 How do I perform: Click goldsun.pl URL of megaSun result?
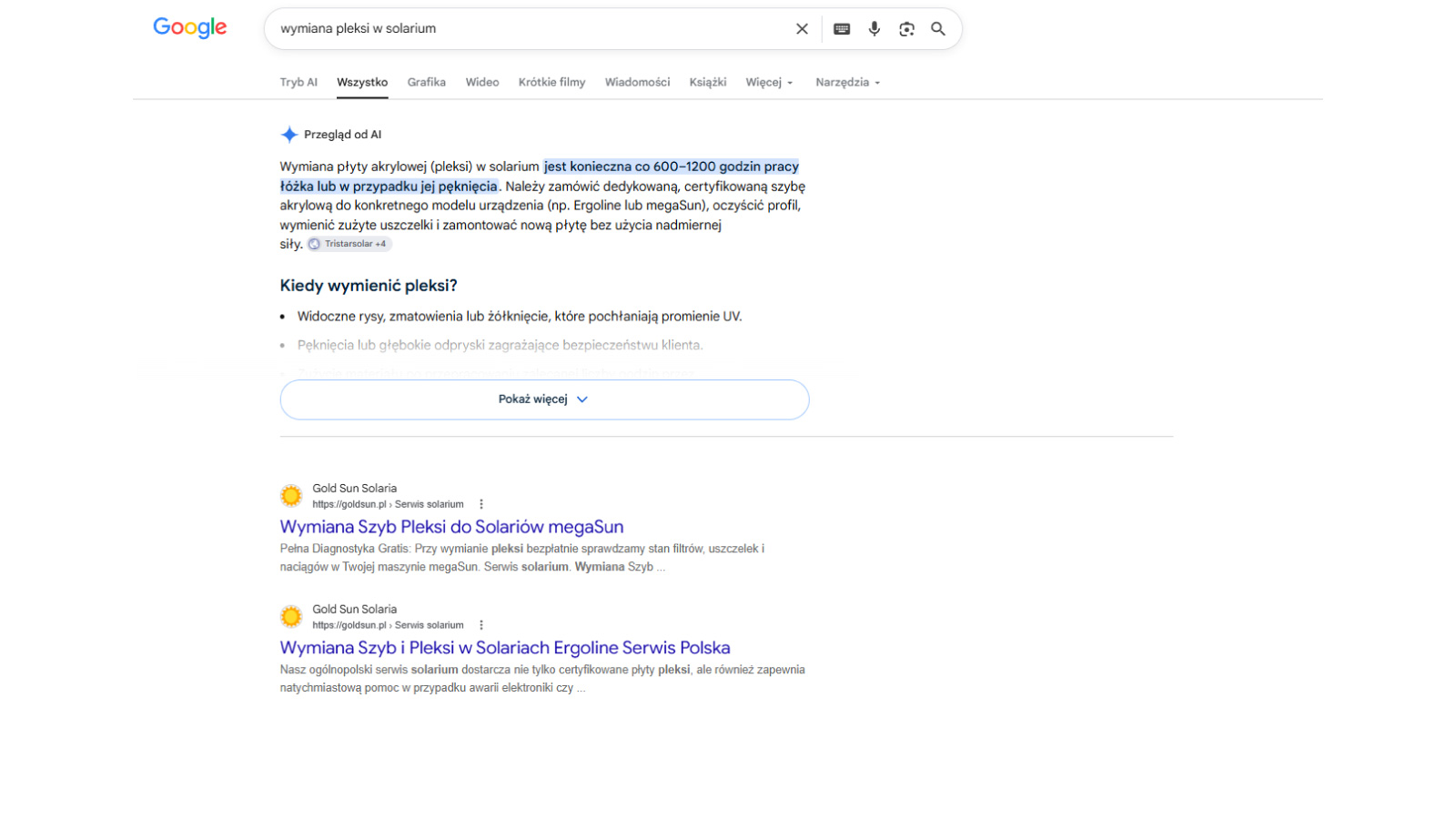click(388, 504)
